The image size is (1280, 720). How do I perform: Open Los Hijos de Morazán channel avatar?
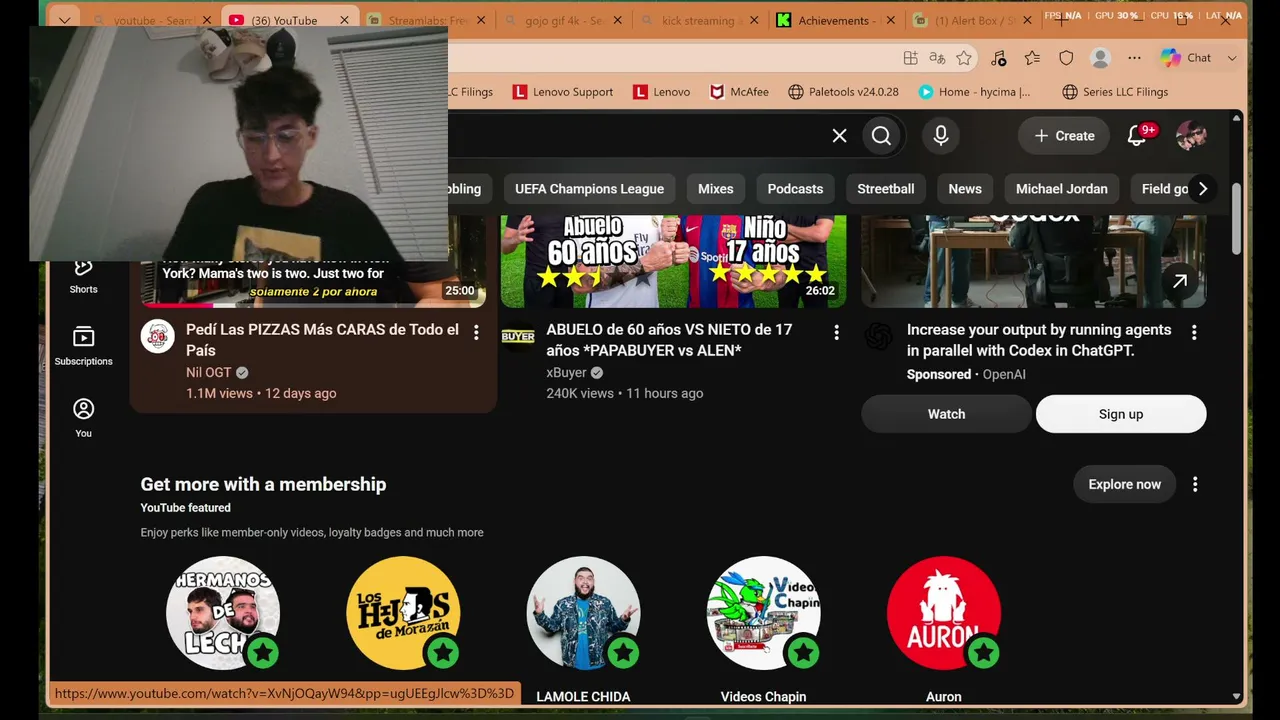(403, 612)
